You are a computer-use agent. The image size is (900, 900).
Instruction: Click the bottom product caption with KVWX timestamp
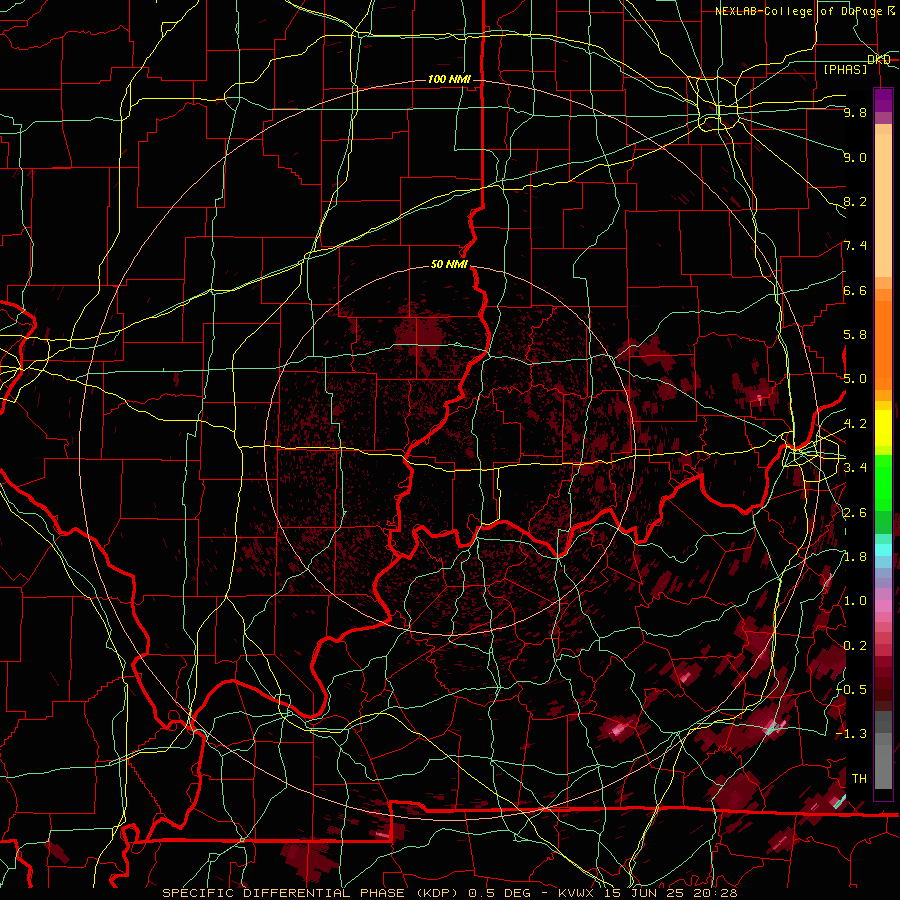(450, 893)
